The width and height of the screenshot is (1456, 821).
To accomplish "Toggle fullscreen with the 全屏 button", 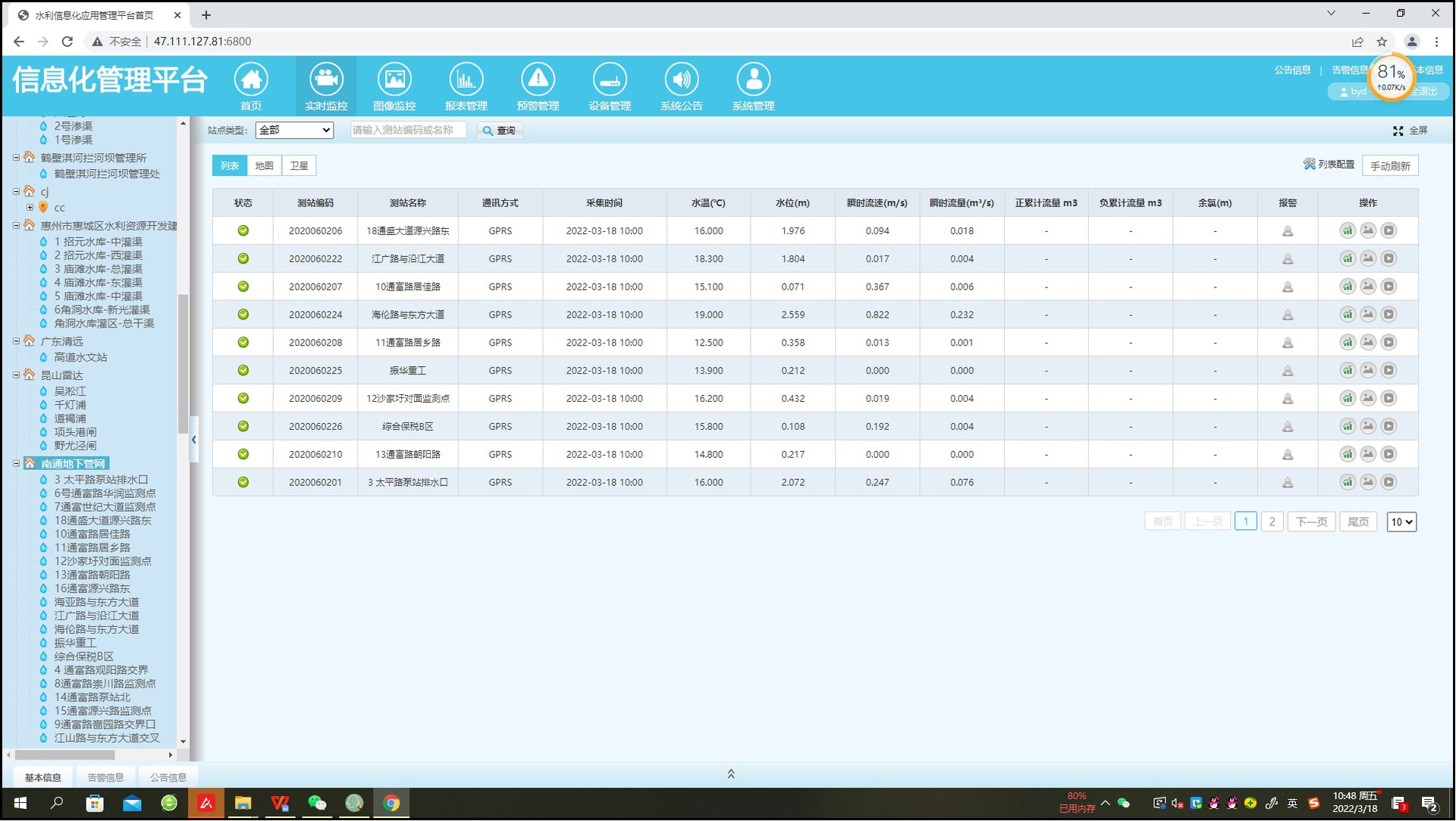I will 1410,130.
